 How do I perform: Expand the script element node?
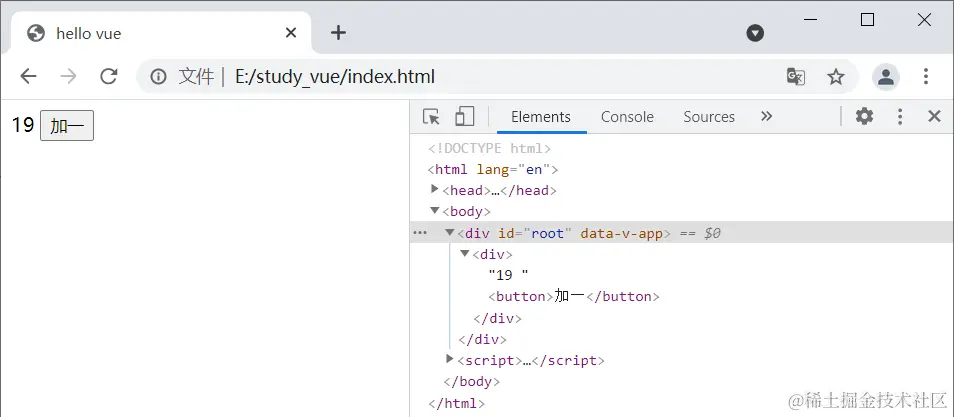tap(450, 359)
